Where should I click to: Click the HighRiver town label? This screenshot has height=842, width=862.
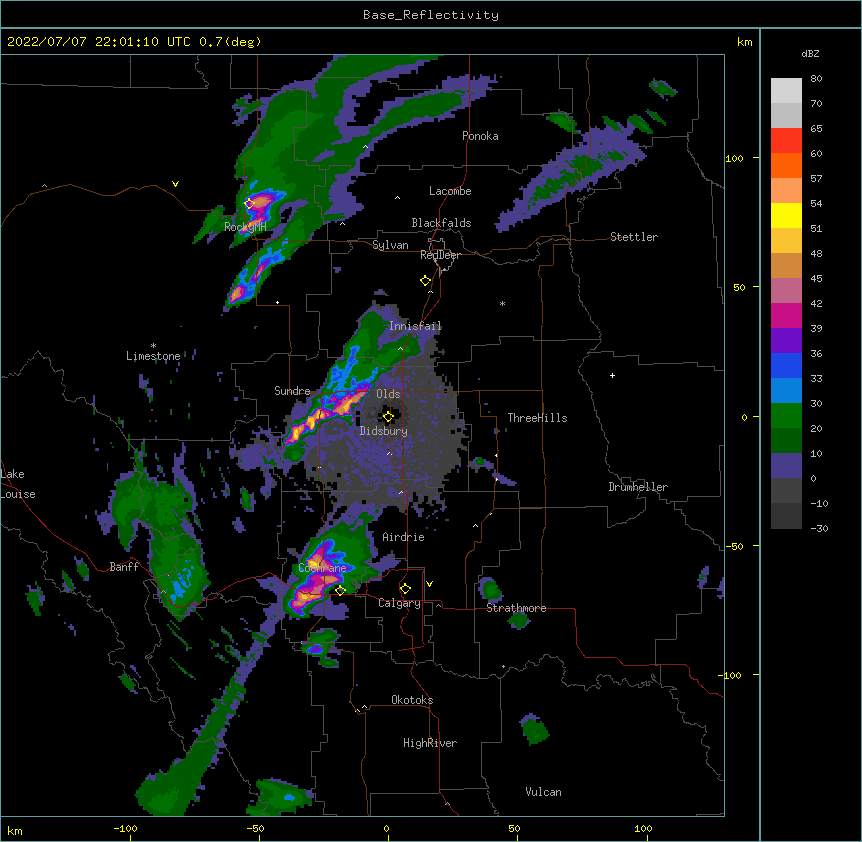(430, 743)
